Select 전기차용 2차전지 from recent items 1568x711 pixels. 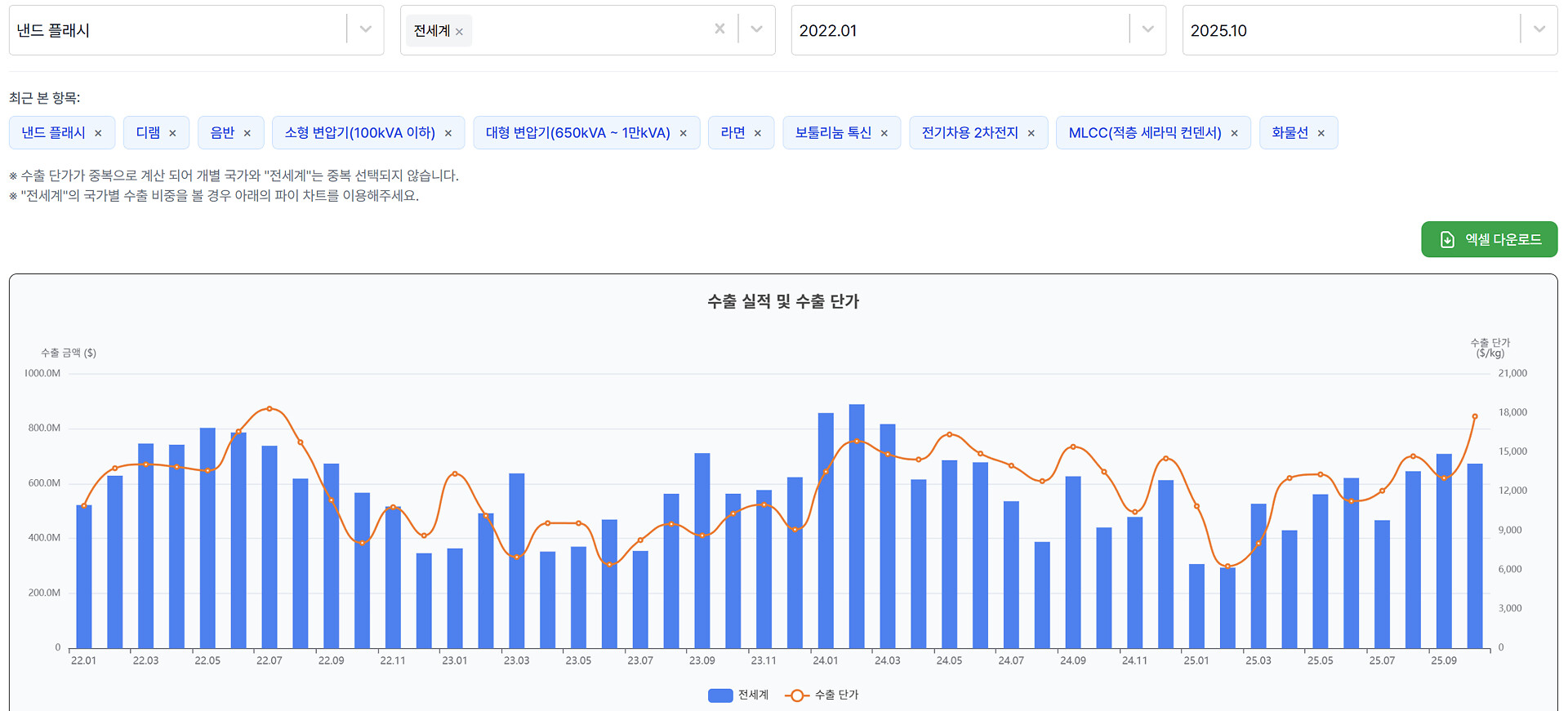969,133
